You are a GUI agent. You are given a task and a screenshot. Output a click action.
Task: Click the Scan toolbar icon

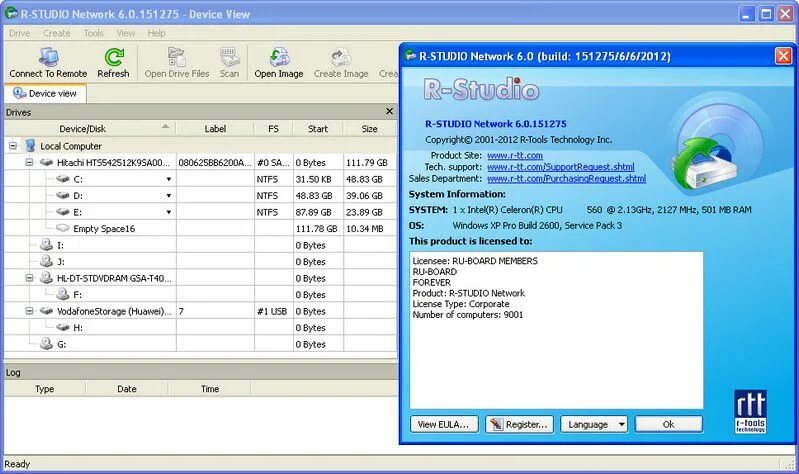[x=229, y=57]
